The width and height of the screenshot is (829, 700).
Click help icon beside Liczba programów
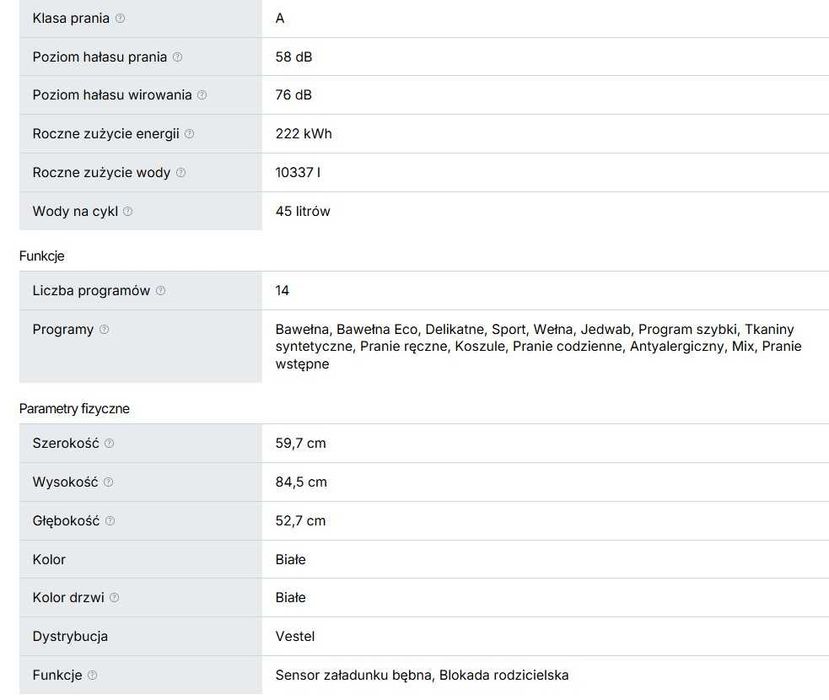pos(160,291)
